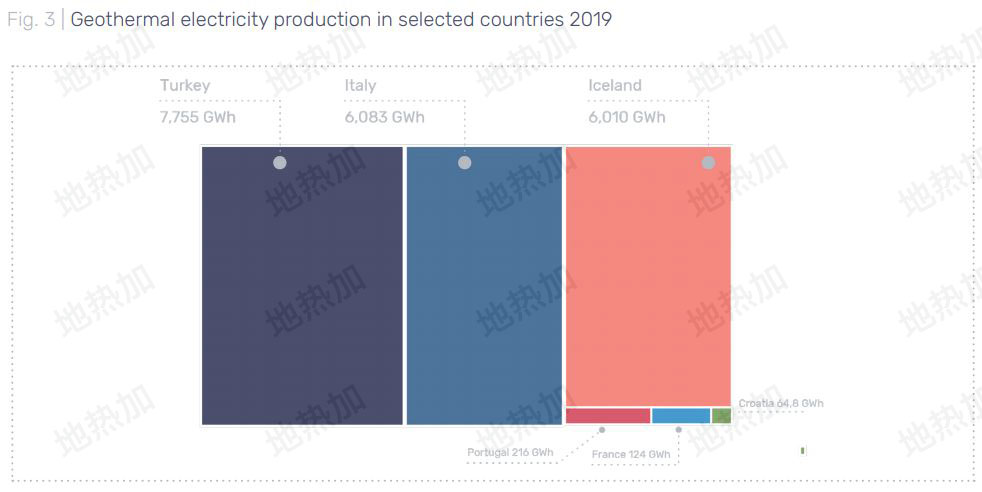Click the Portugal 216 GWh label
This screenshot has height=492, width=982.
tap(510, 453)
